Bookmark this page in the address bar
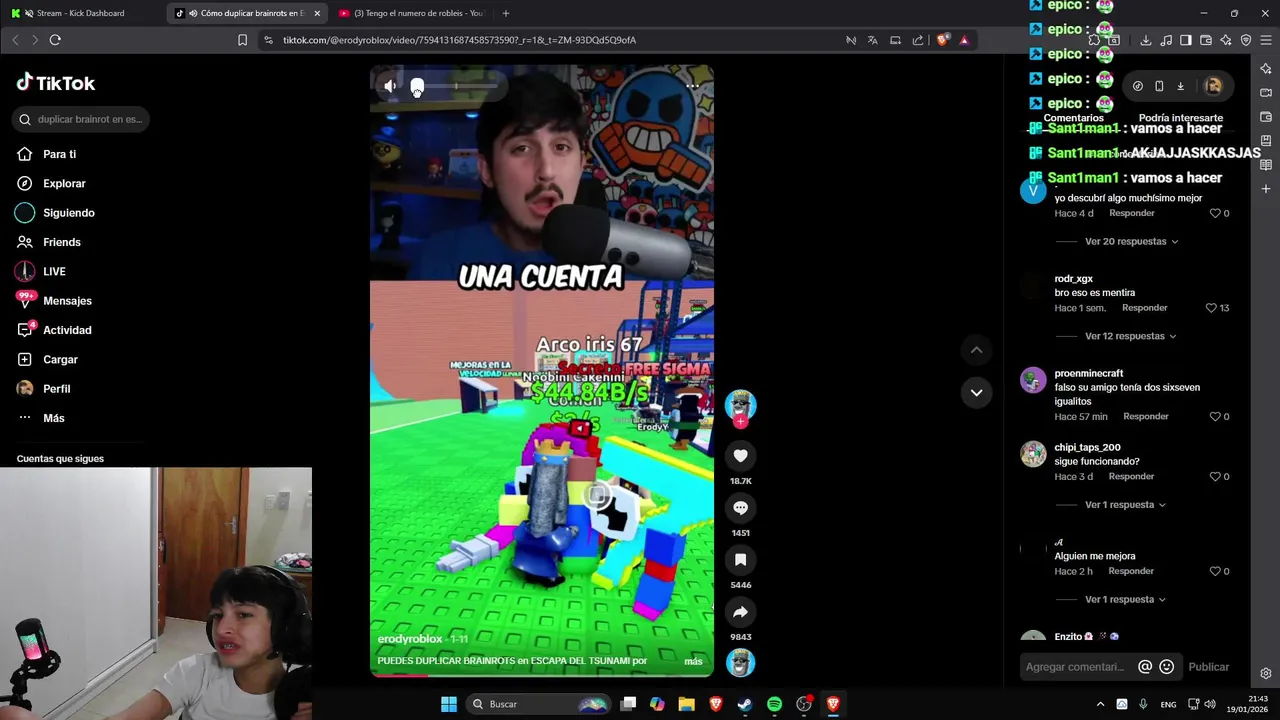The width and height of the screenshot is (1280, 720). point(242,40)
